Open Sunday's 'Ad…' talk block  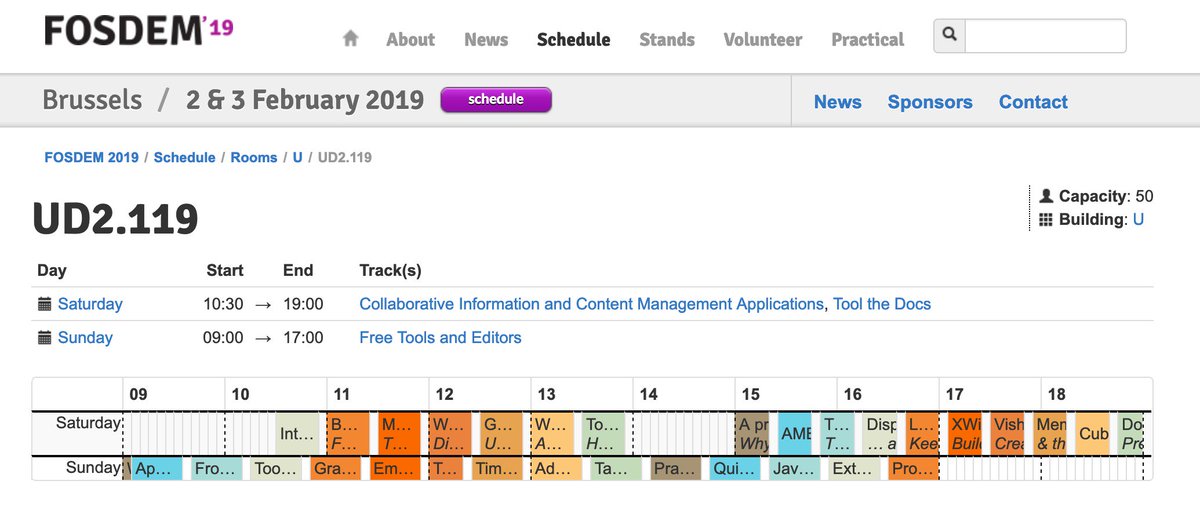(556, 468)
